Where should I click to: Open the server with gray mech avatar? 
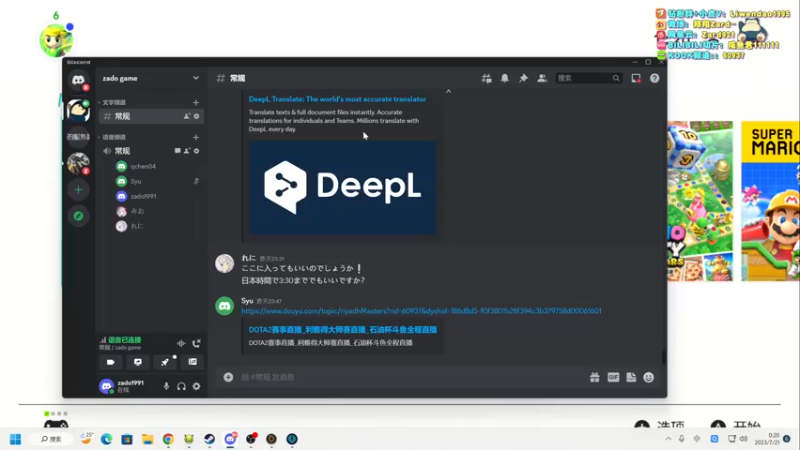[x=78, y=163]
